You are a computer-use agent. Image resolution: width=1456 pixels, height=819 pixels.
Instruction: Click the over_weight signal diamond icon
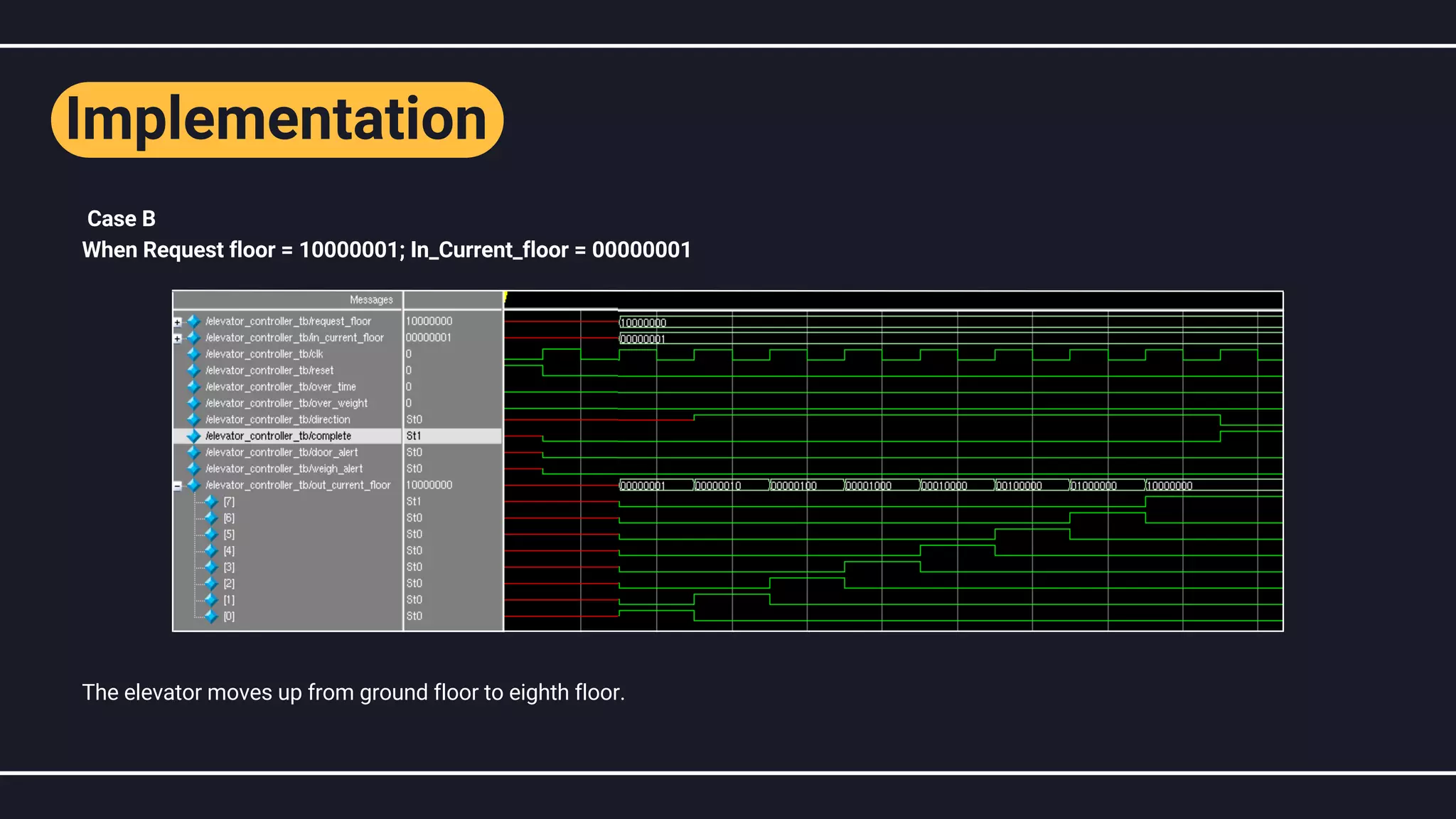pos(193,403)
